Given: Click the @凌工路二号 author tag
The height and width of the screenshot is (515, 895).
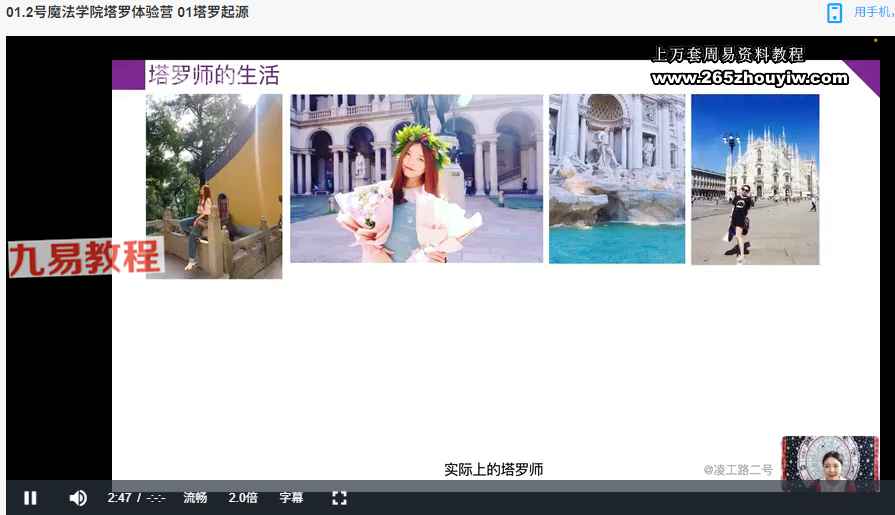Looking at the screenshot, I should click(x=737, y=469).
